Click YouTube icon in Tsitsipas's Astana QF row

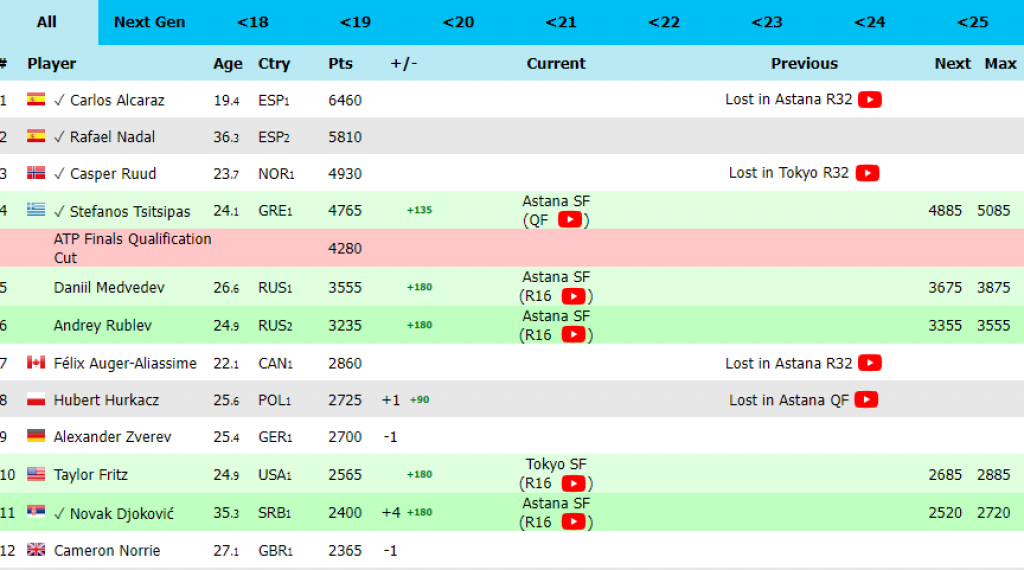click(569, 220)
